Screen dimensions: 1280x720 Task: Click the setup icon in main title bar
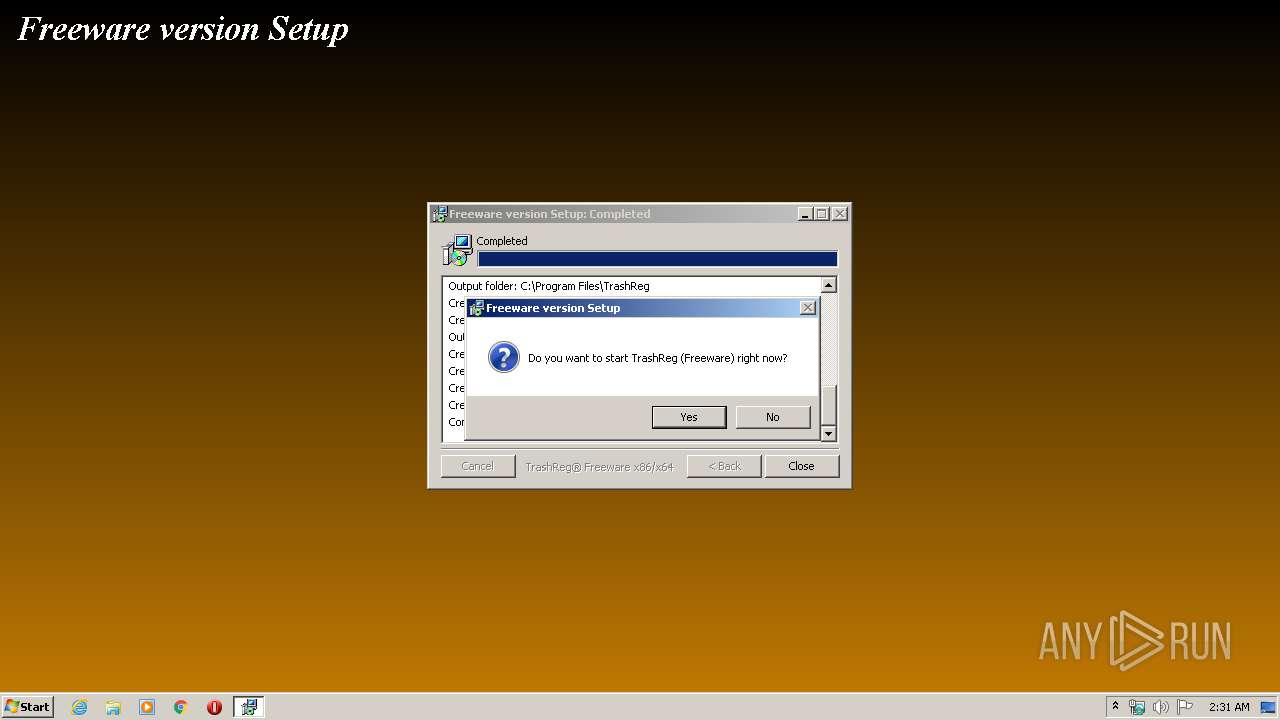[439, 214]
